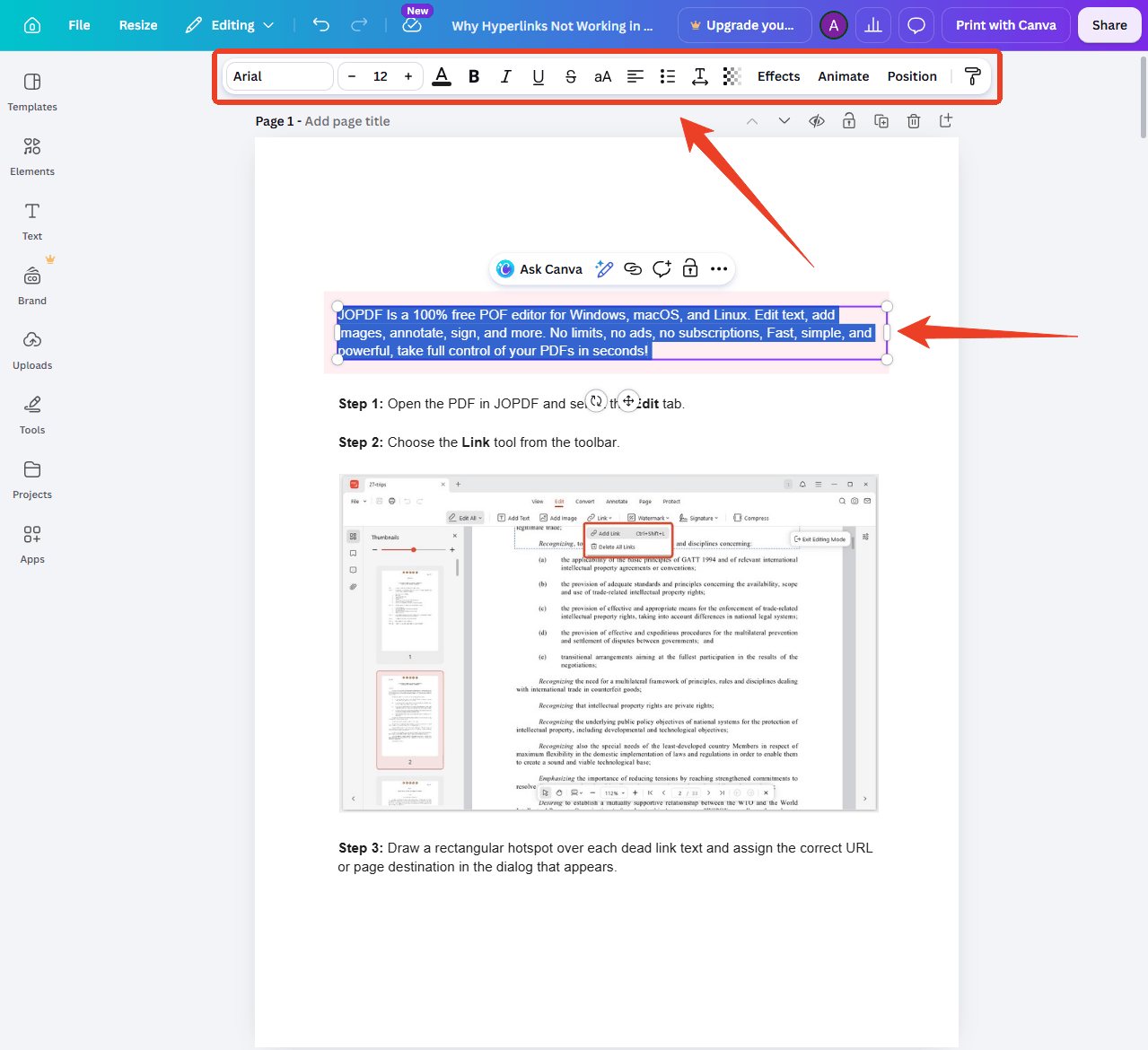Select the embedded JOPDF screenshot image

pos(609,643)
